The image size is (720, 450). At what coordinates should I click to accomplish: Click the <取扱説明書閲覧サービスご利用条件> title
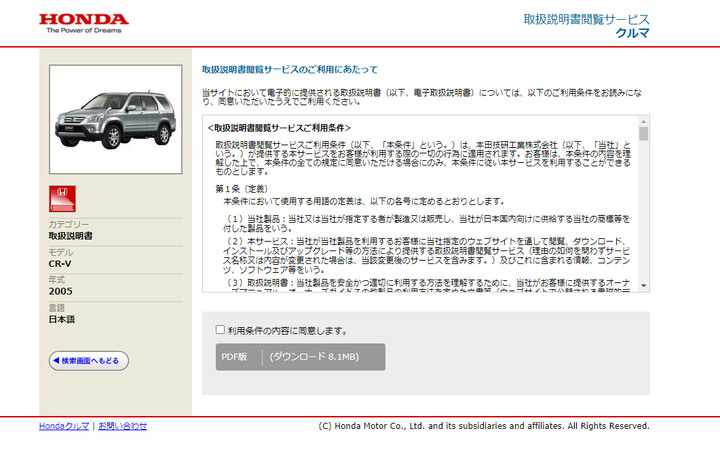279,128
